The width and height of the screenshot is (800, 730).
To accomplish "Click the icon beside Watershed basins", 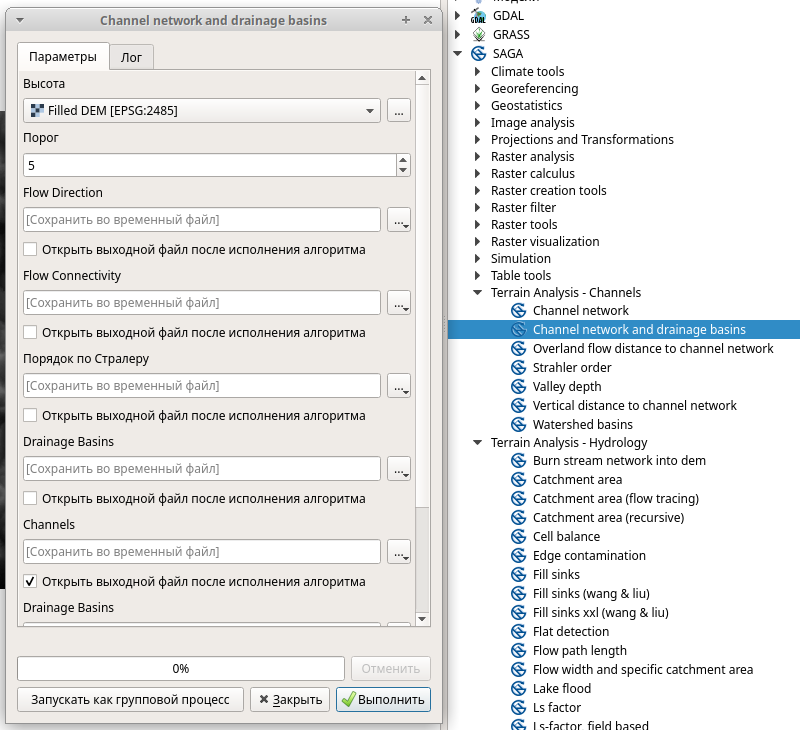I will coord(518,425).
